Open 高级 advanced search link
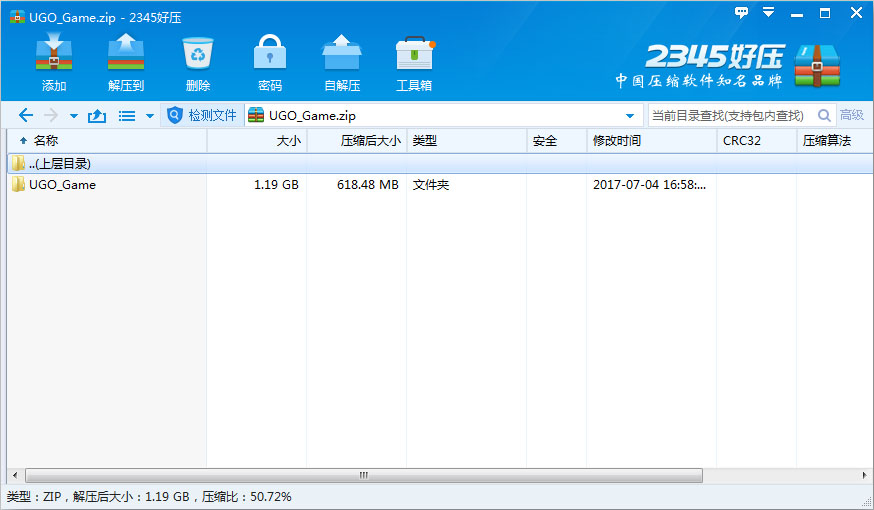Screen dimensions: 874x510 (852, 115)
